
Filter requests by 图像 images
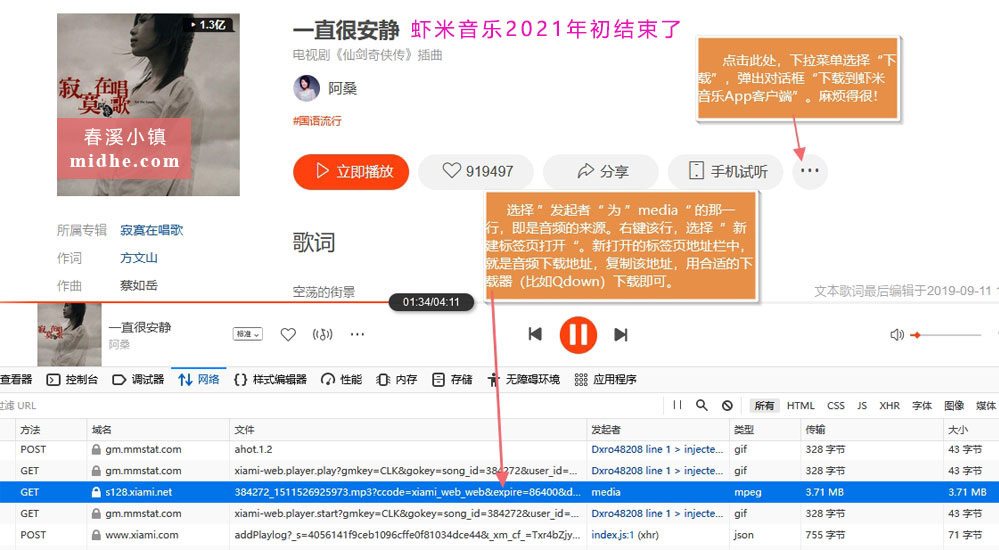(x=954, y=405)
